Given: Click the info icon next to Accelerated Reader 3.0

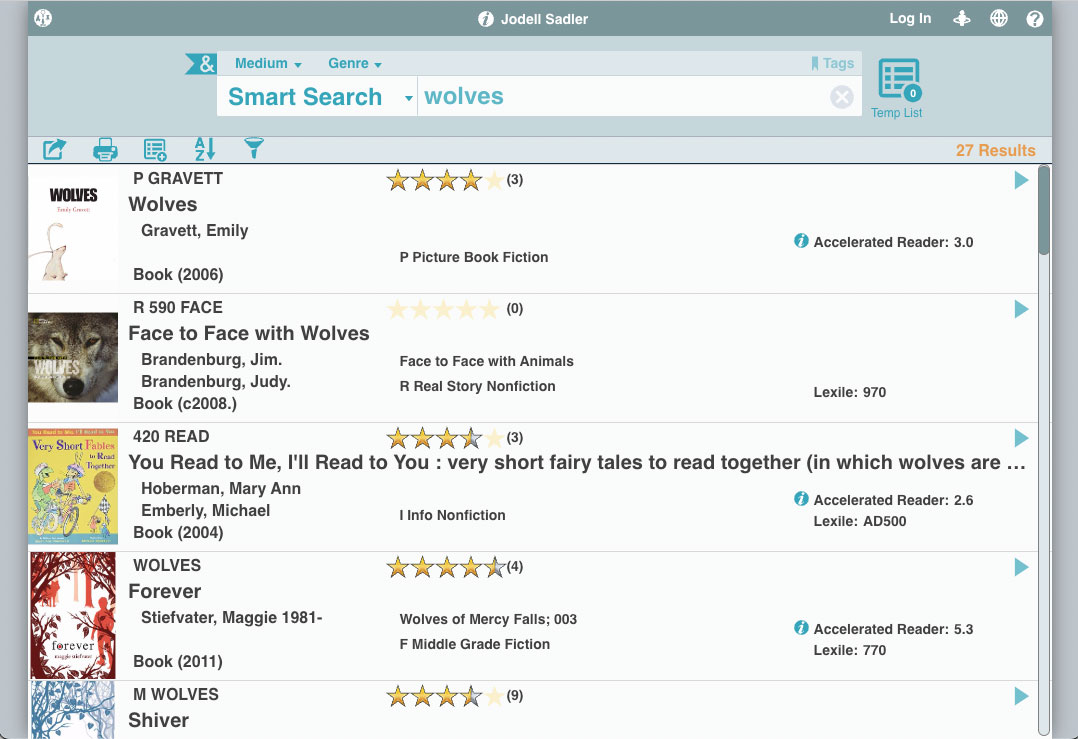Looking at the screenshot, I should pos(801,241).
